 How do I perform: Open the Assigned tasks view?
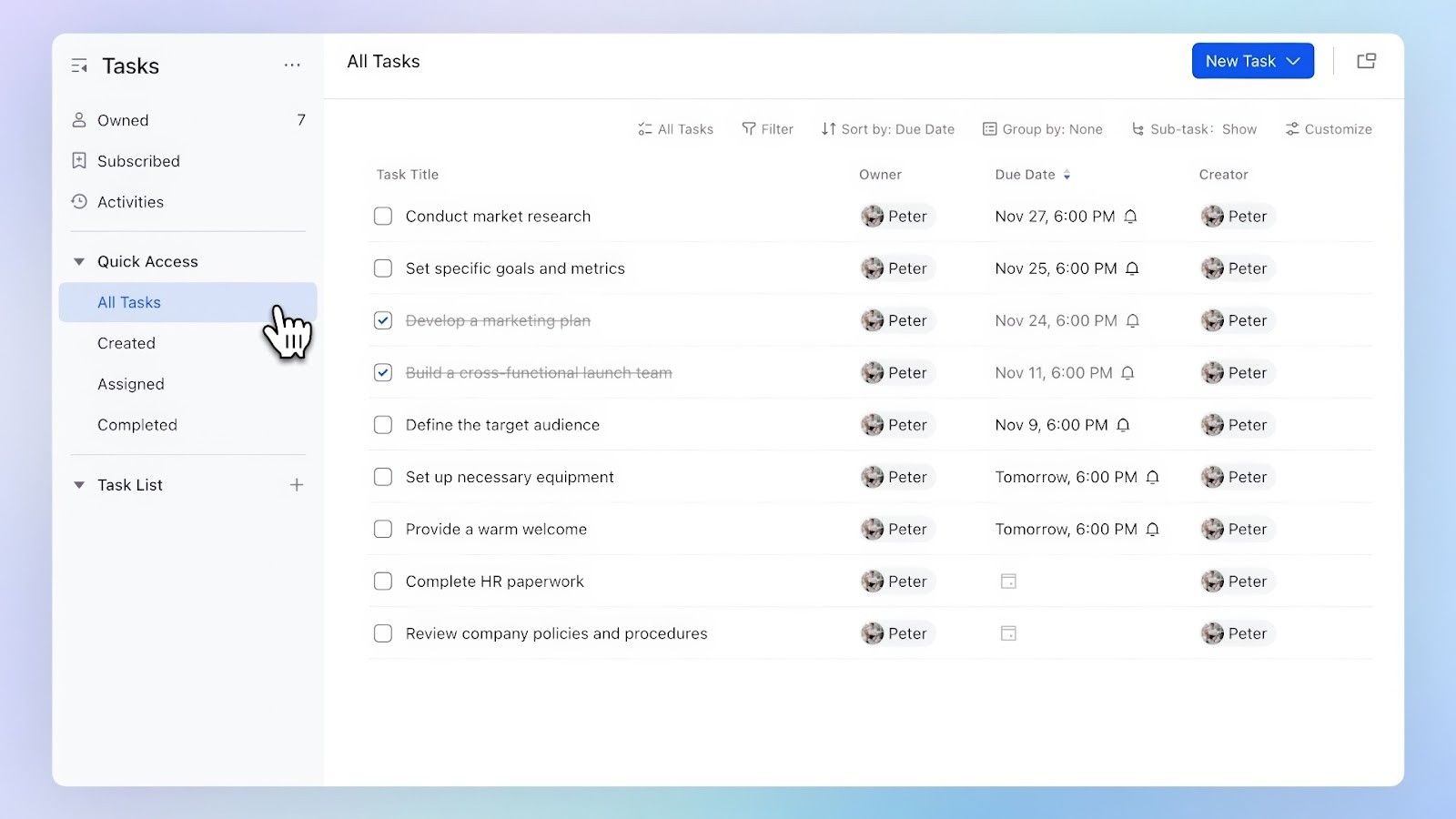pos(130,383)
